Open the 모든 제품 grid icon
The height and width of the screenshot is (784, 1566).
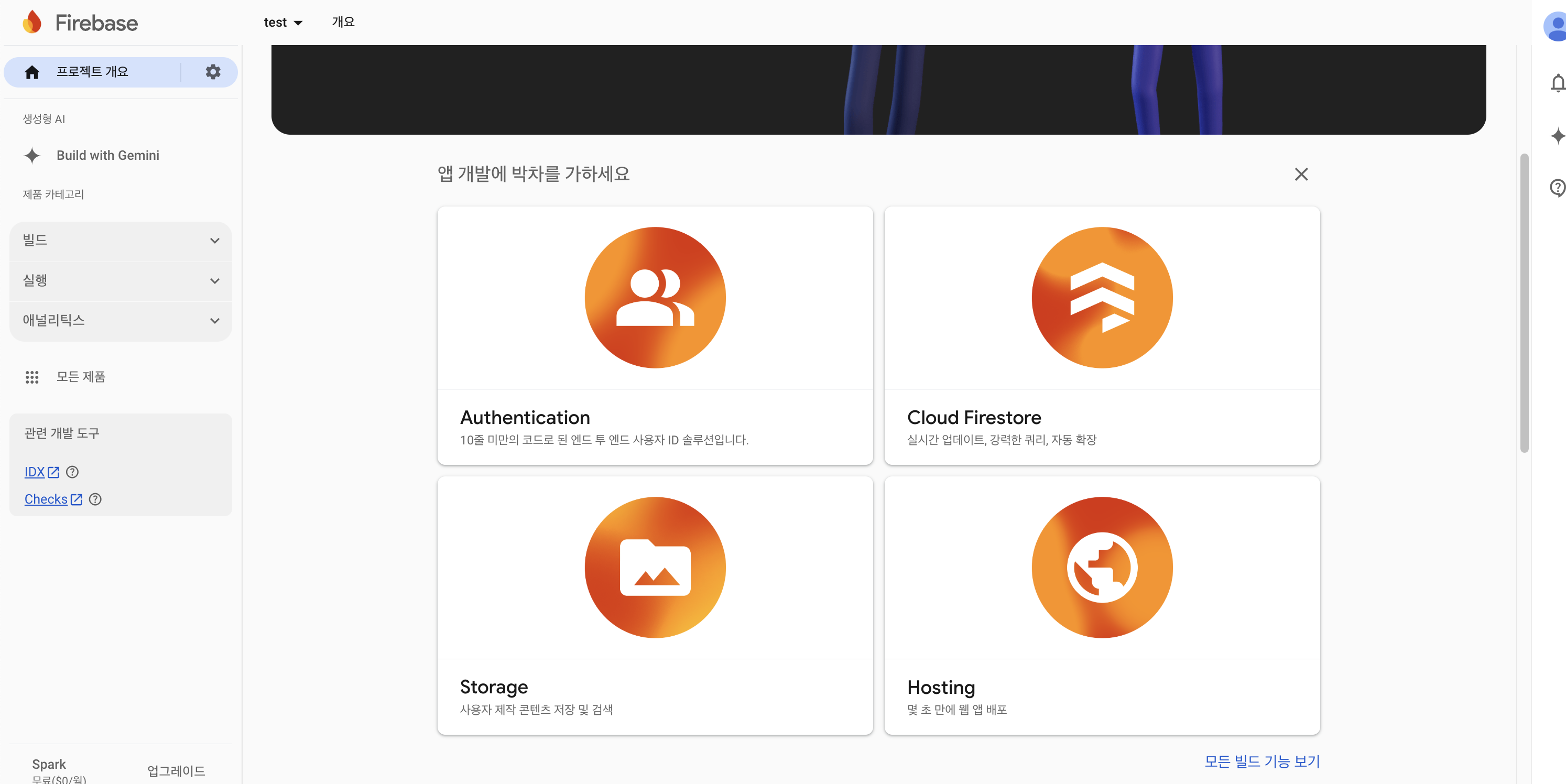32,377
